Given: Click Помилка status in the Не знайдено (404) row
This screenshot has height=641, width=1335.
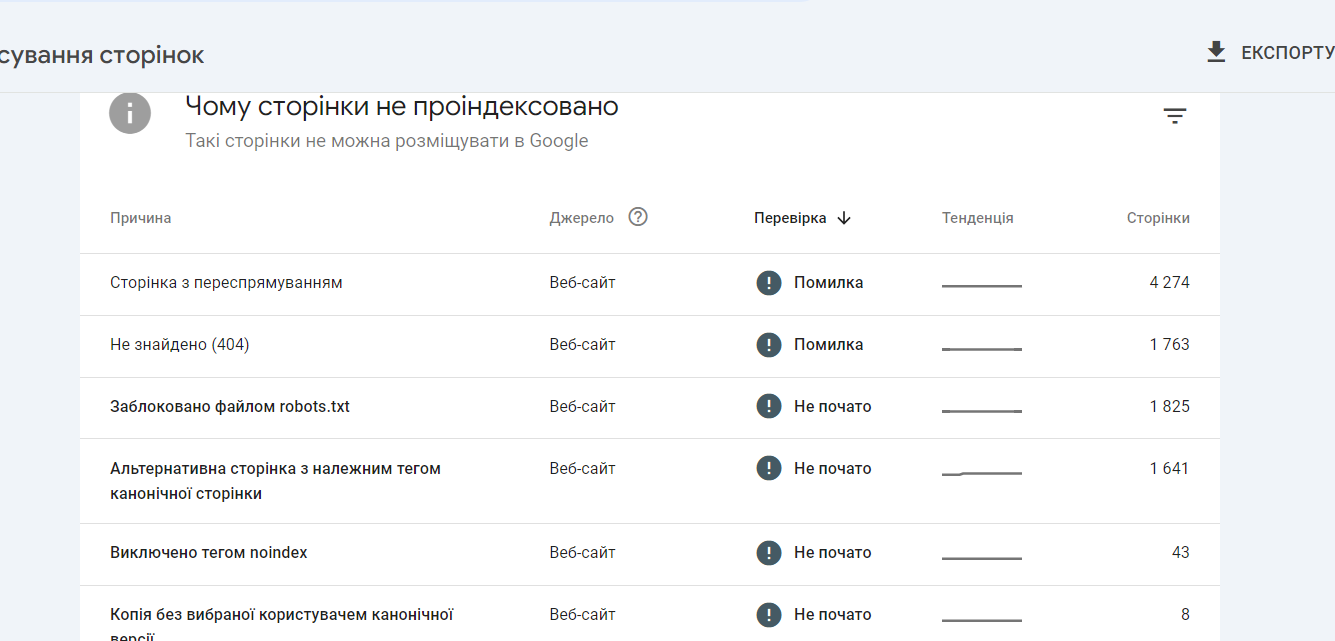Looking at the screenshot, I should [828, 345].
